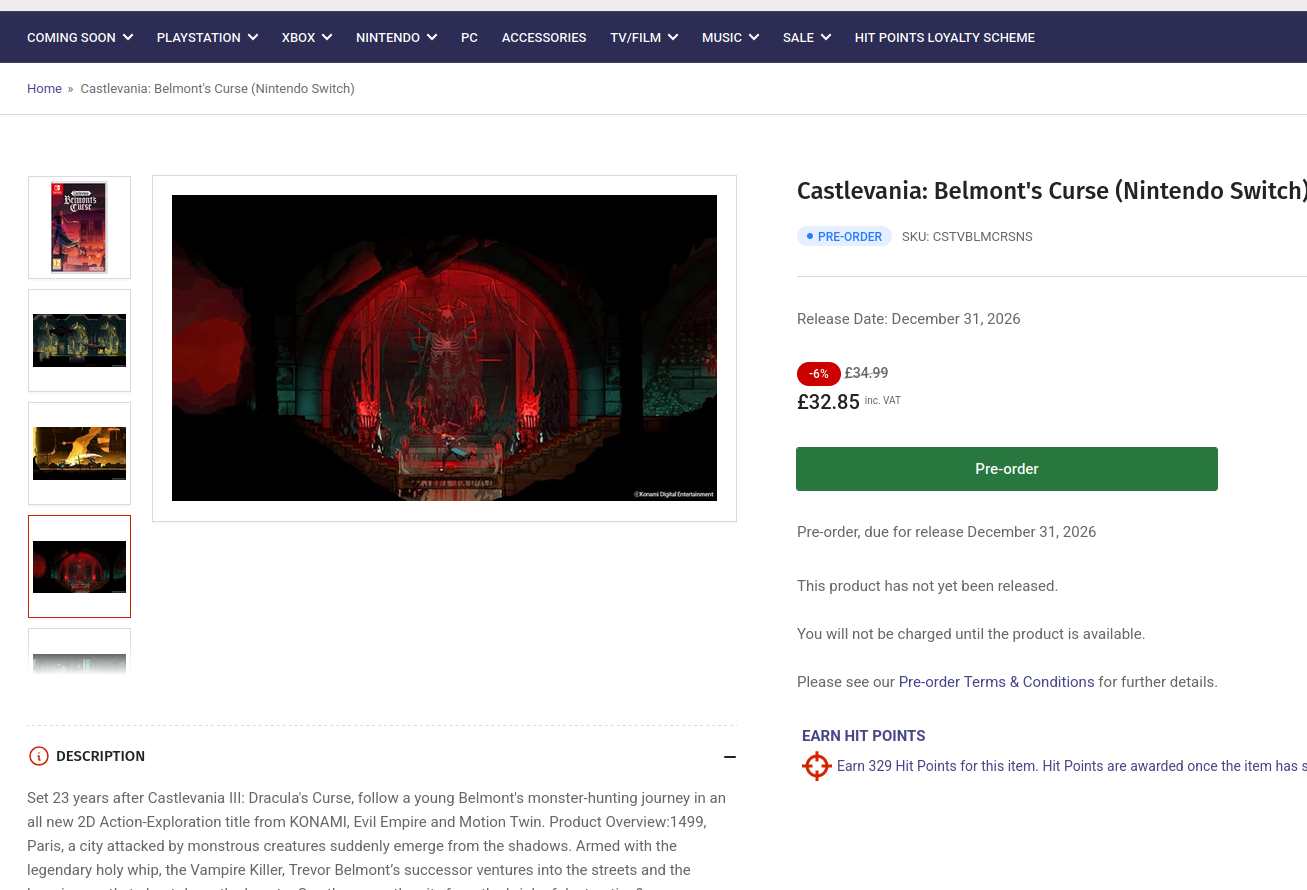Click the Description info icon
The width and height of the screenshot is (1307, 890).
point(38,756)
